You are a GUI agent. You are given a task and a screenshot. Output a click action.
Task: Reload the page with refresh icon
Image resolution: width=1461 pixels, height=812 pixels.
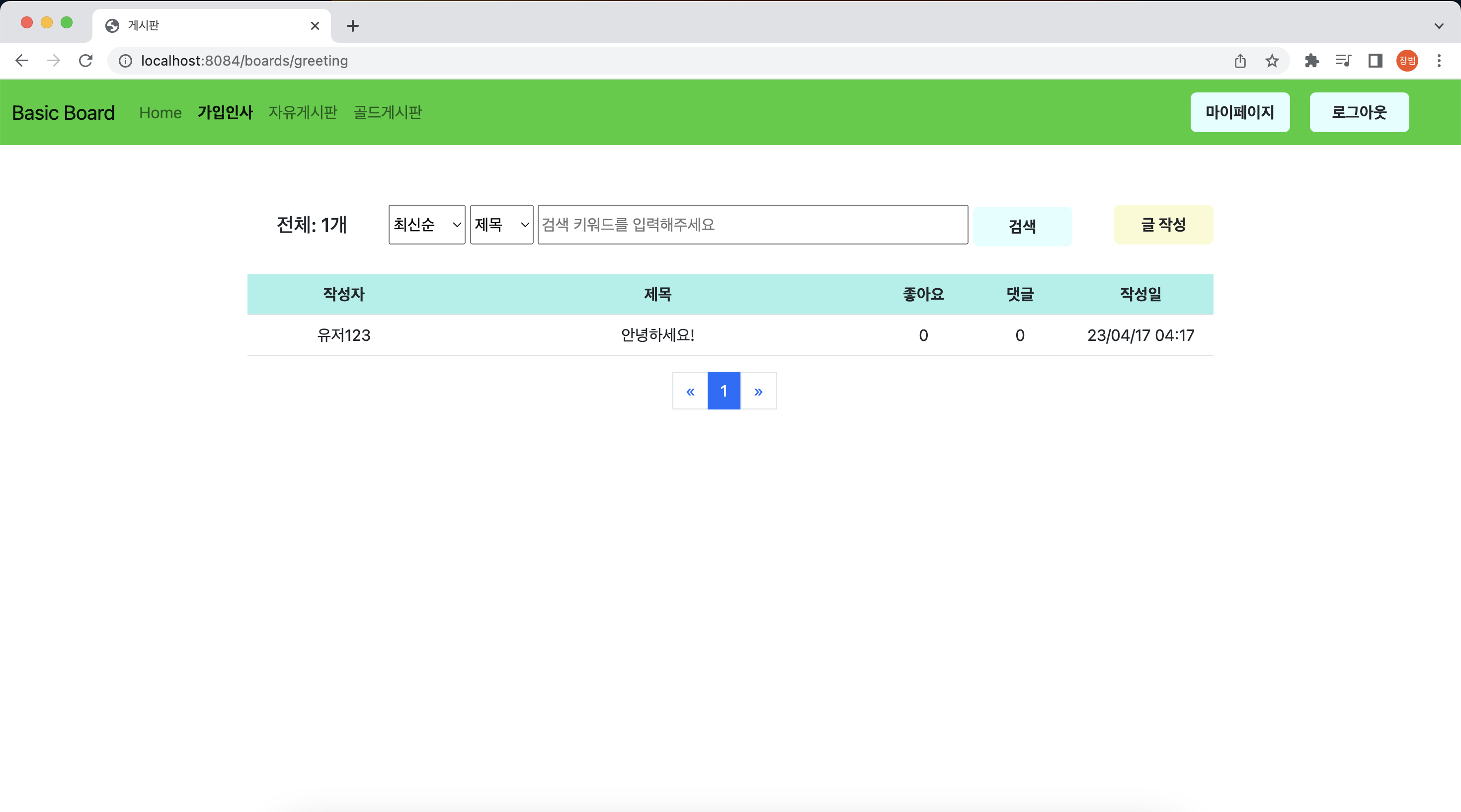tap(85, 61)
